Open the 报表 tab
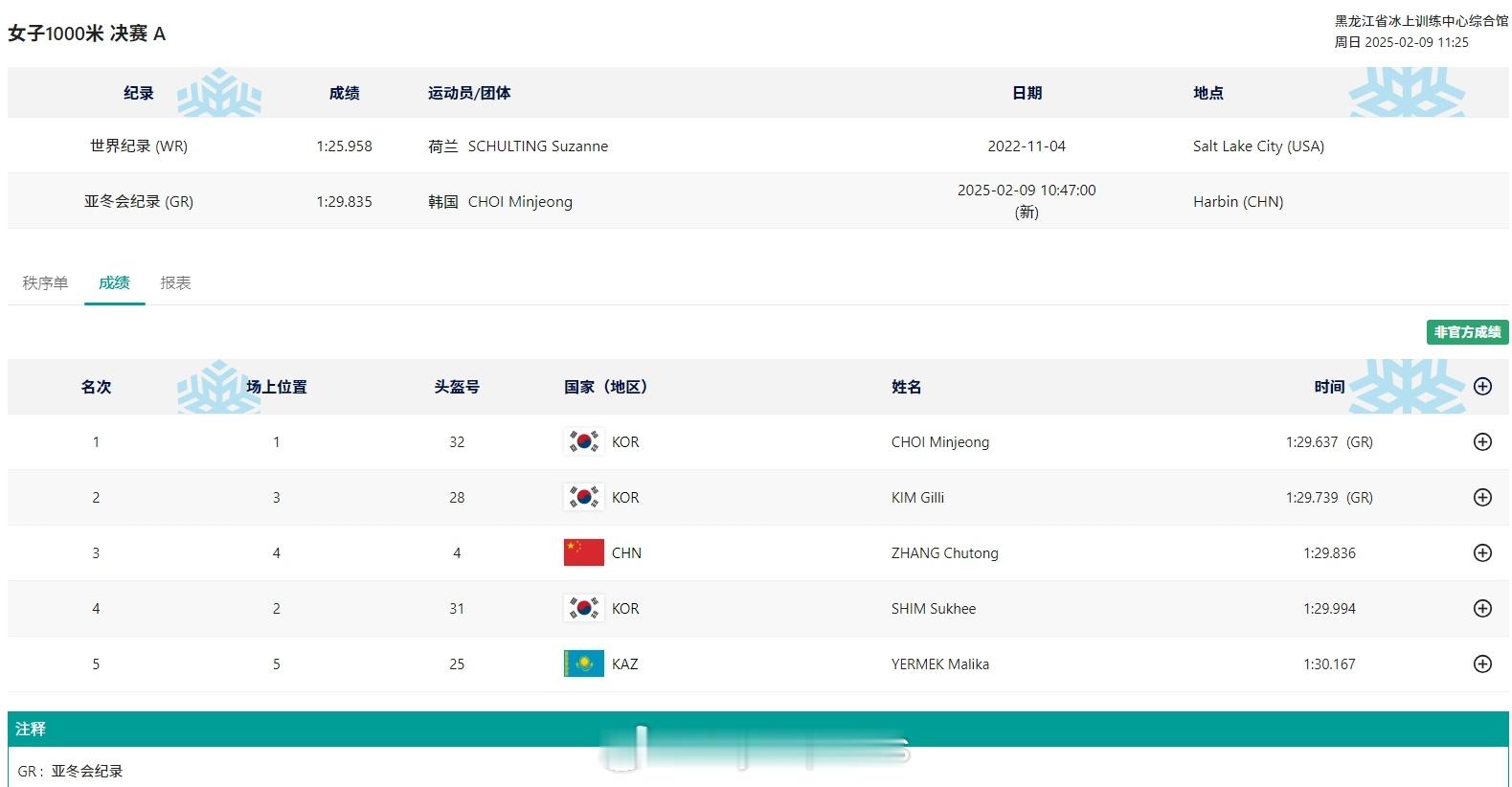The width and height of the screenshot is (1512, 787). [175, 282]
